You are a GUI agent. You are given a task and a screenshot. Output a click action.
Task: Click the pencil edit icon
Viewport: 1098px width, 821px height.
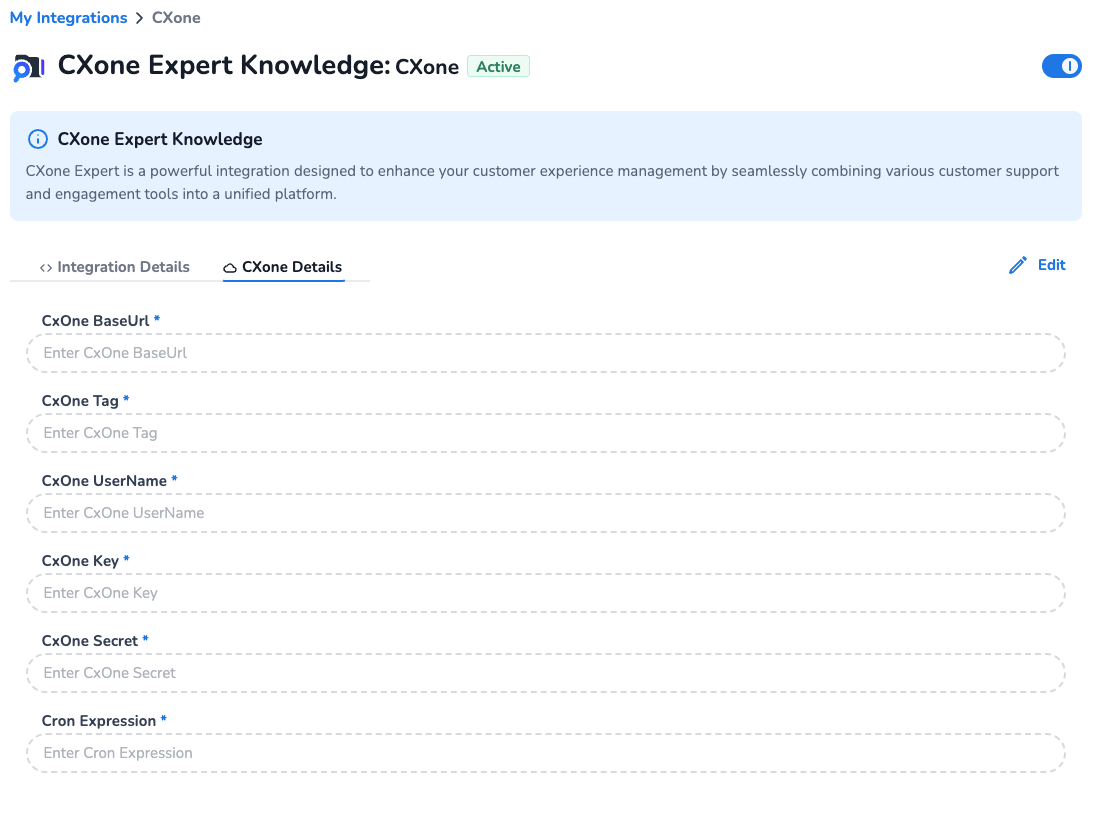[1017, 265]
